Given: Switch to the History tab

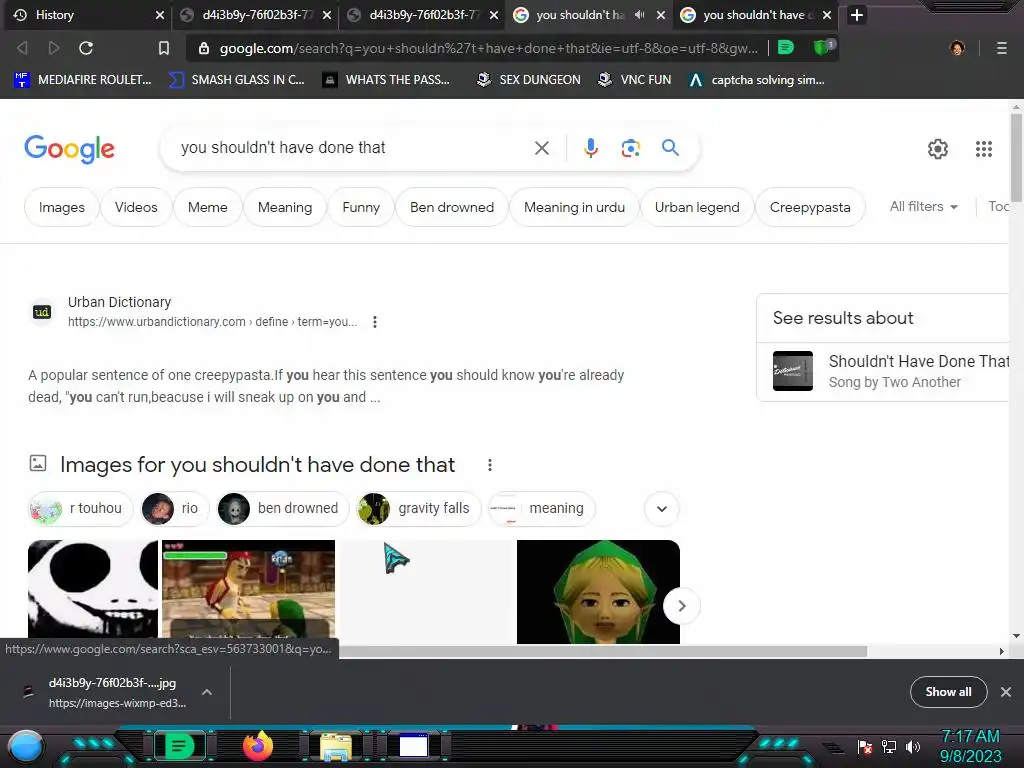Looking at the screenshot, I should pos(86,14).
